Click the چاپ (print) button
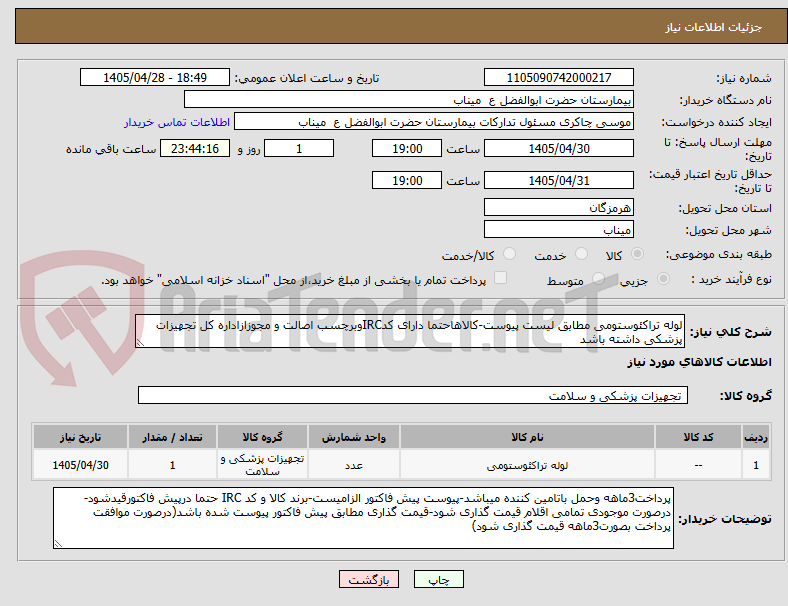Image resolution: width=788 pixels, height=606 pixels. coord(438,579)
